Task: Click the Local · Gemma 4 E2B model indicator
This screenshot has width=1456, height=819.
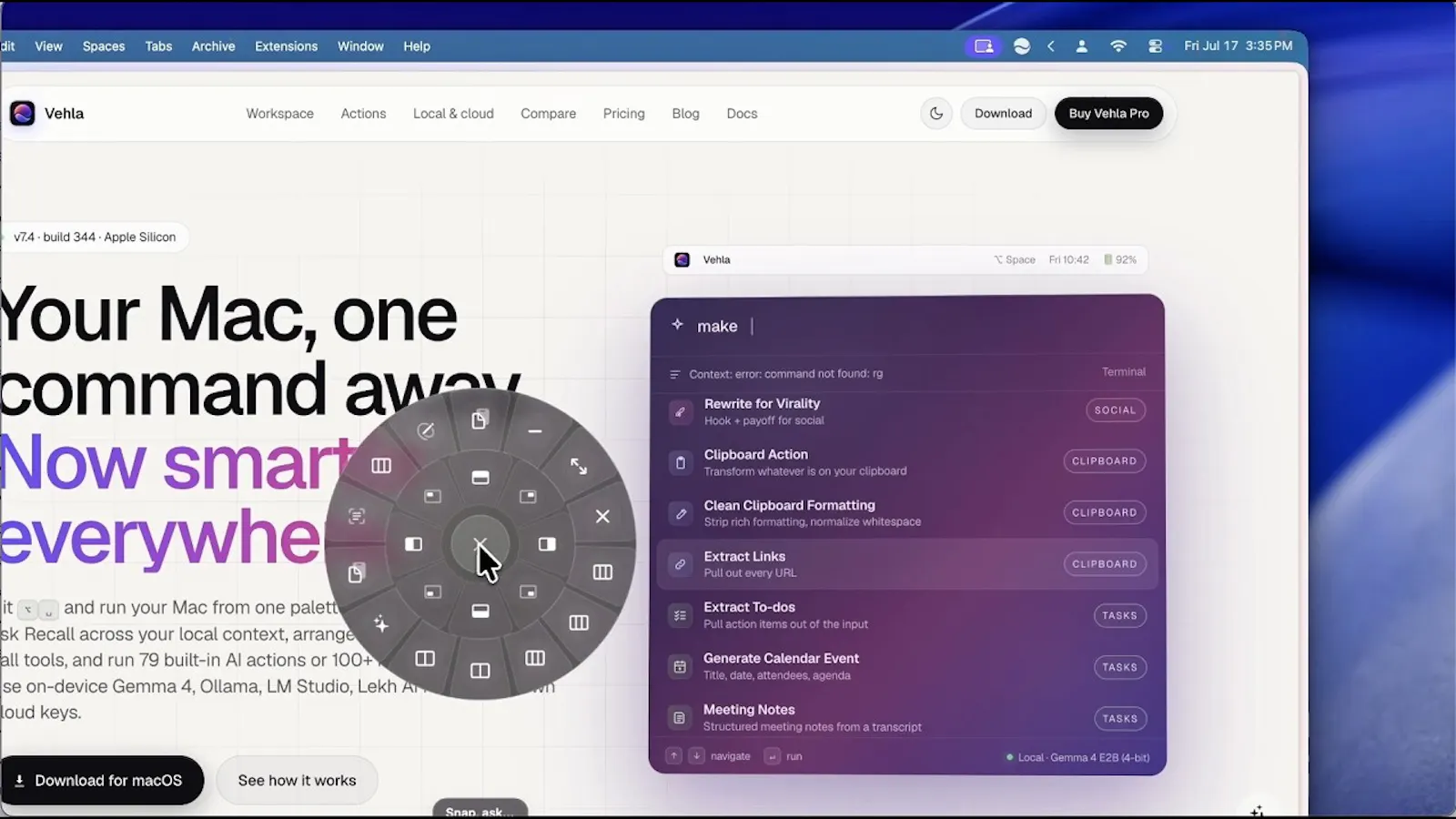Action: 1077,757
